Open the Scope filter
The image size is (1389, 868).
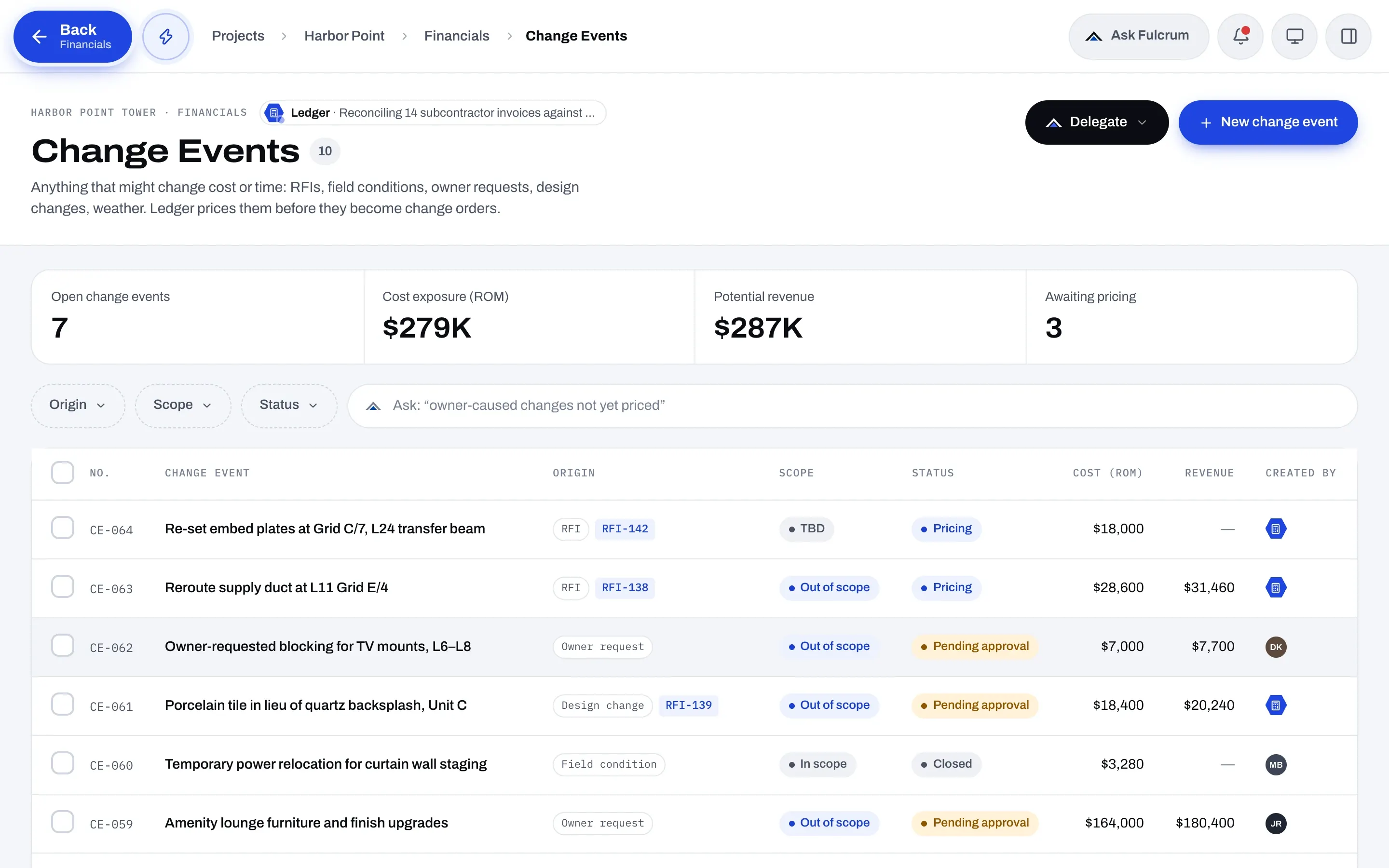click(x=183, y=405)
